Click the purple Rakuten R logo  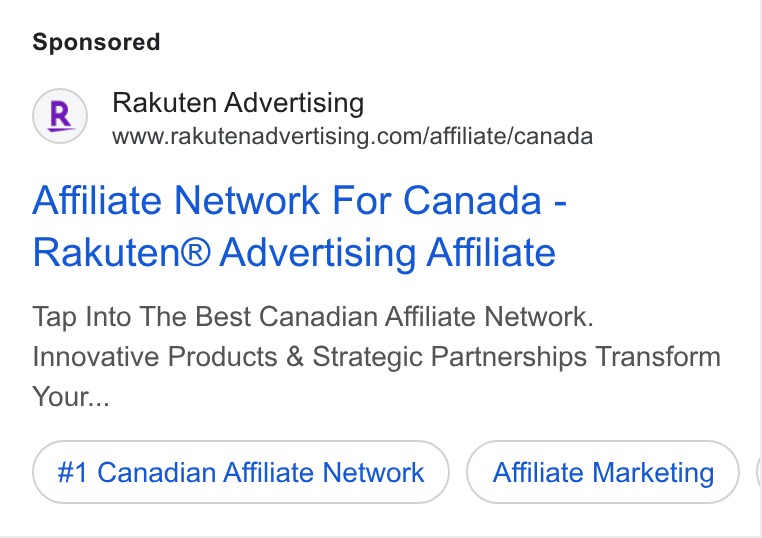point(60,116)
